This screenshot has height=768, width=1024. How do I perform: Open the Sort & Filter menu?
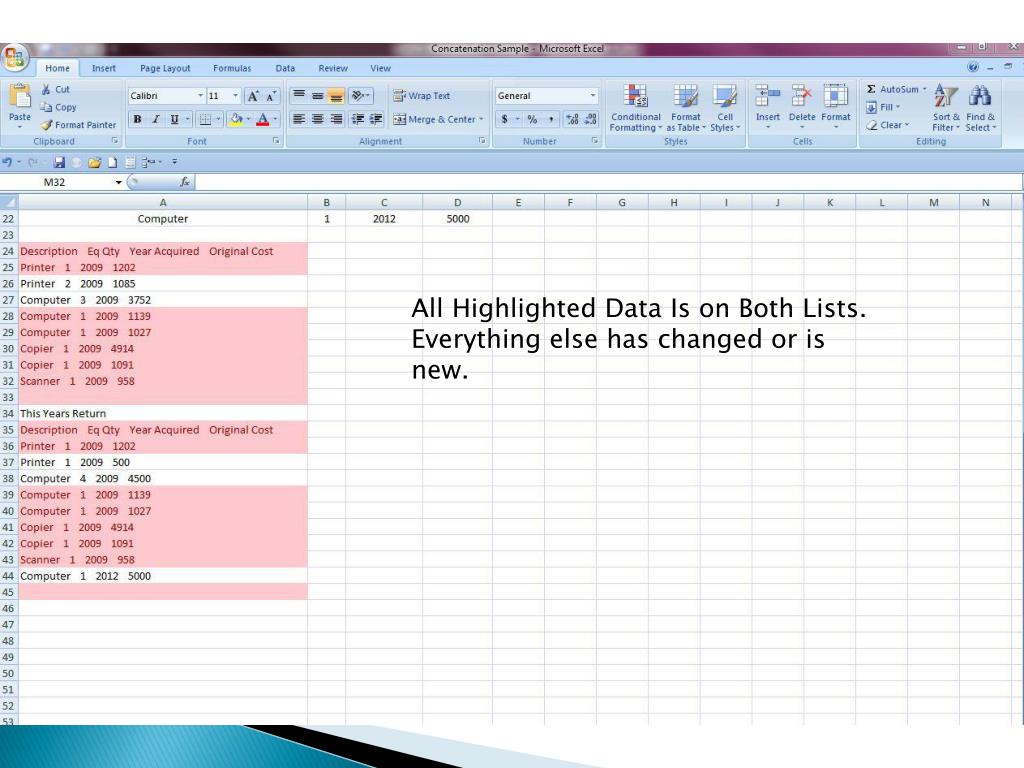click(946, 108)
